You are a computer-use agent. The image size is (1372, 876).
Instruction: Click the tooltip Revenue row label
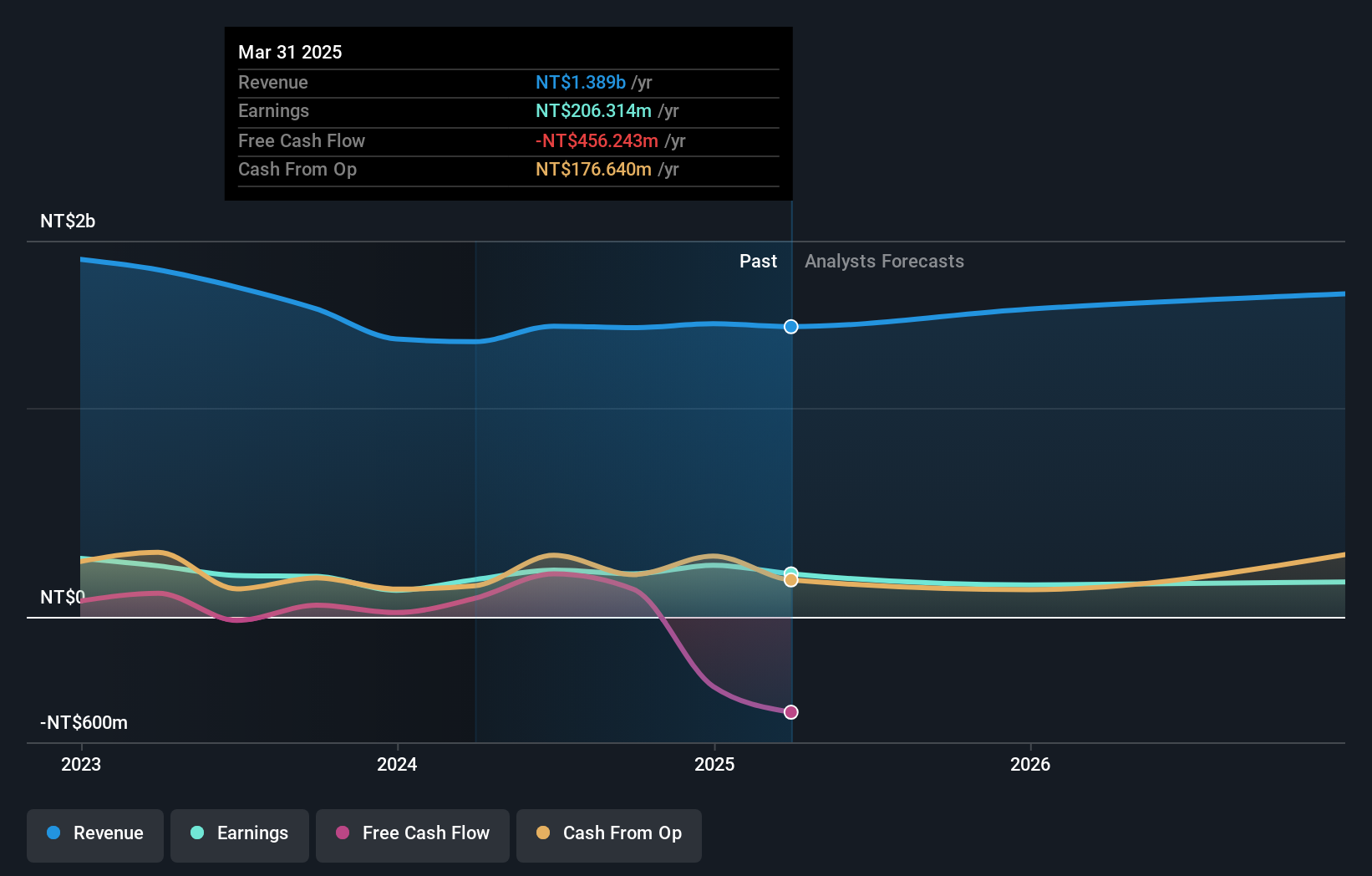[273, 83]
